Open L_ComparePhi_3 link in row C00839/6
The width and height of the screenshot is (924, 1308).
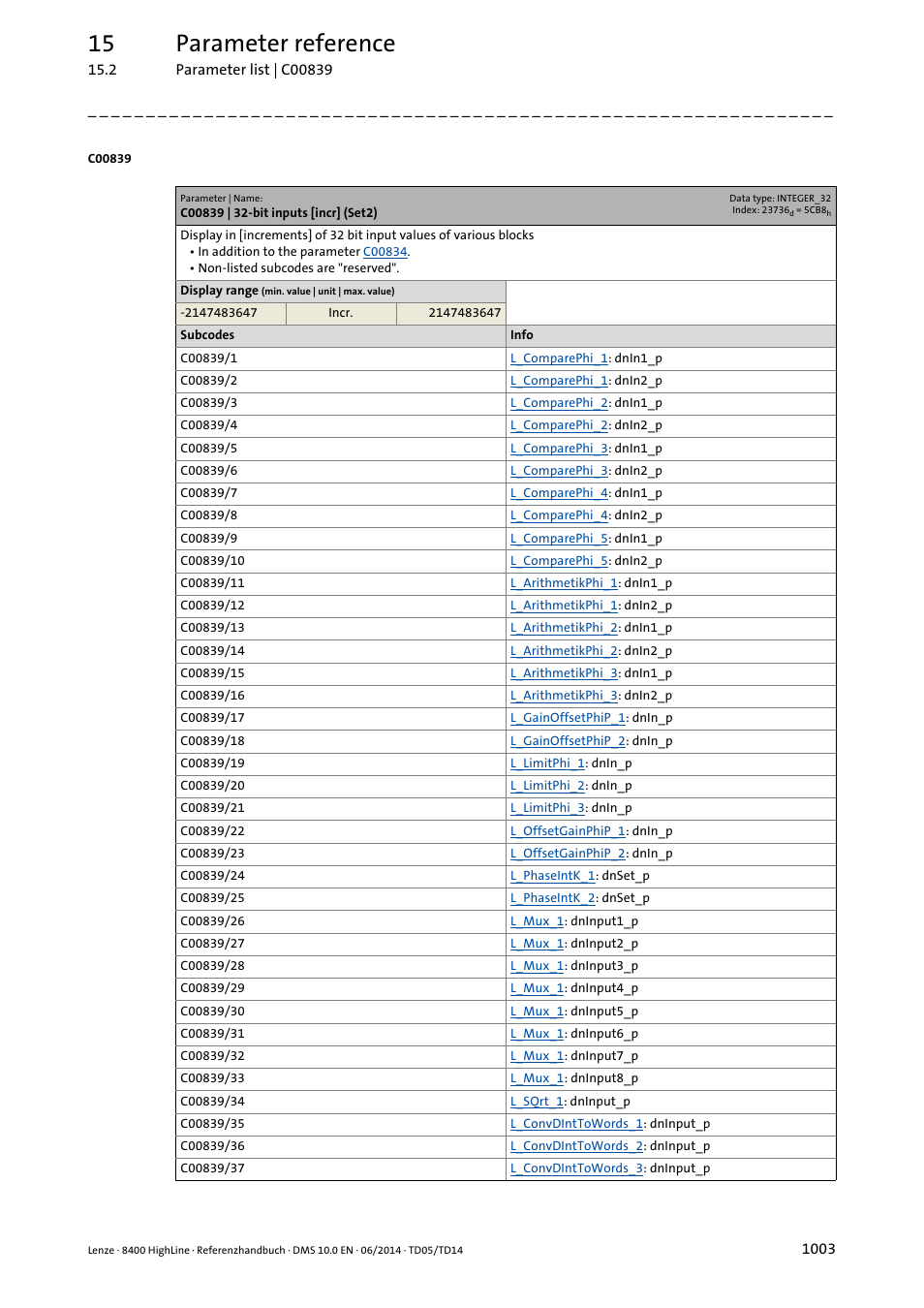tap(559, 471)
